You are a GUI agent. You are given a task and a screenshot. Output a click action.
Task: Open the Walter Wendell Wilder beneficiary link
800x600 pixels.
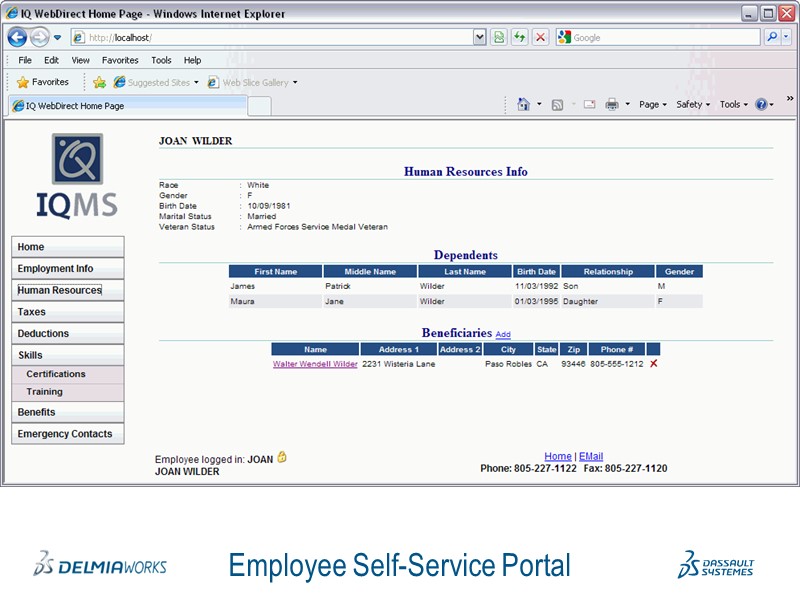[x=313, y=364]
